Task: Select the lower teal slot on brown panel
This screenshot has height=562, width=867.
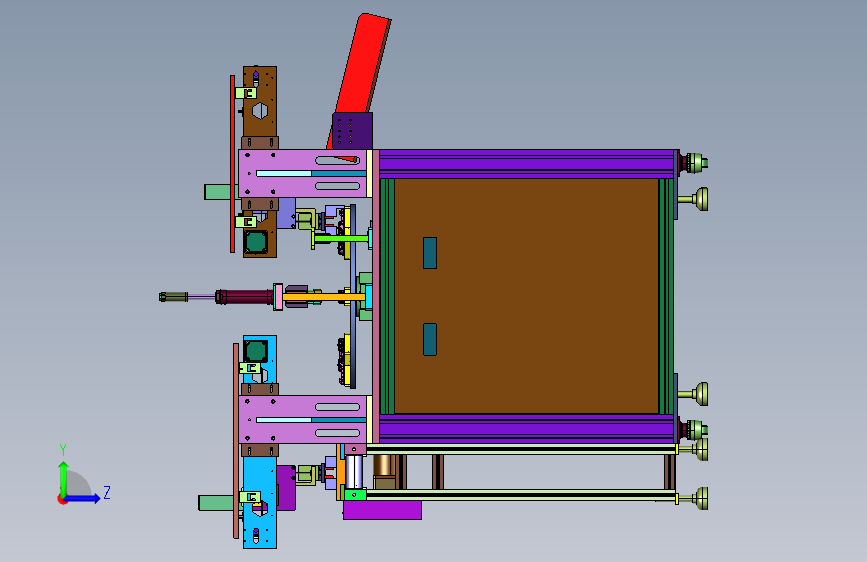Action: pos(430,340)
